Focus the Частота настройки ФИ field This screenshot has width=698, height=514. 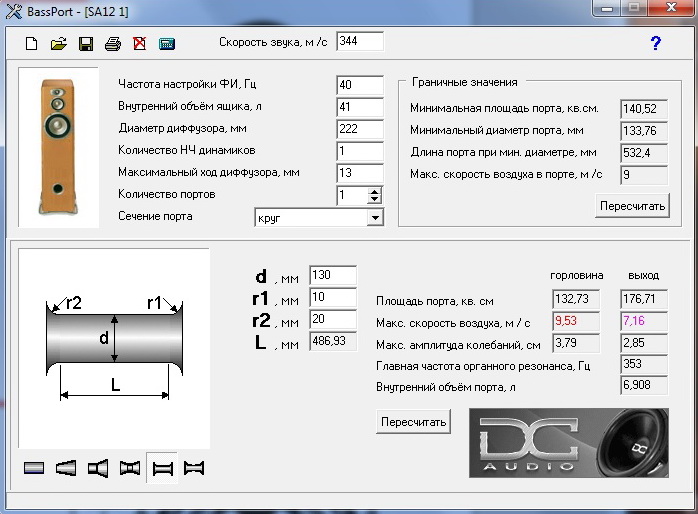coord(359,85)
